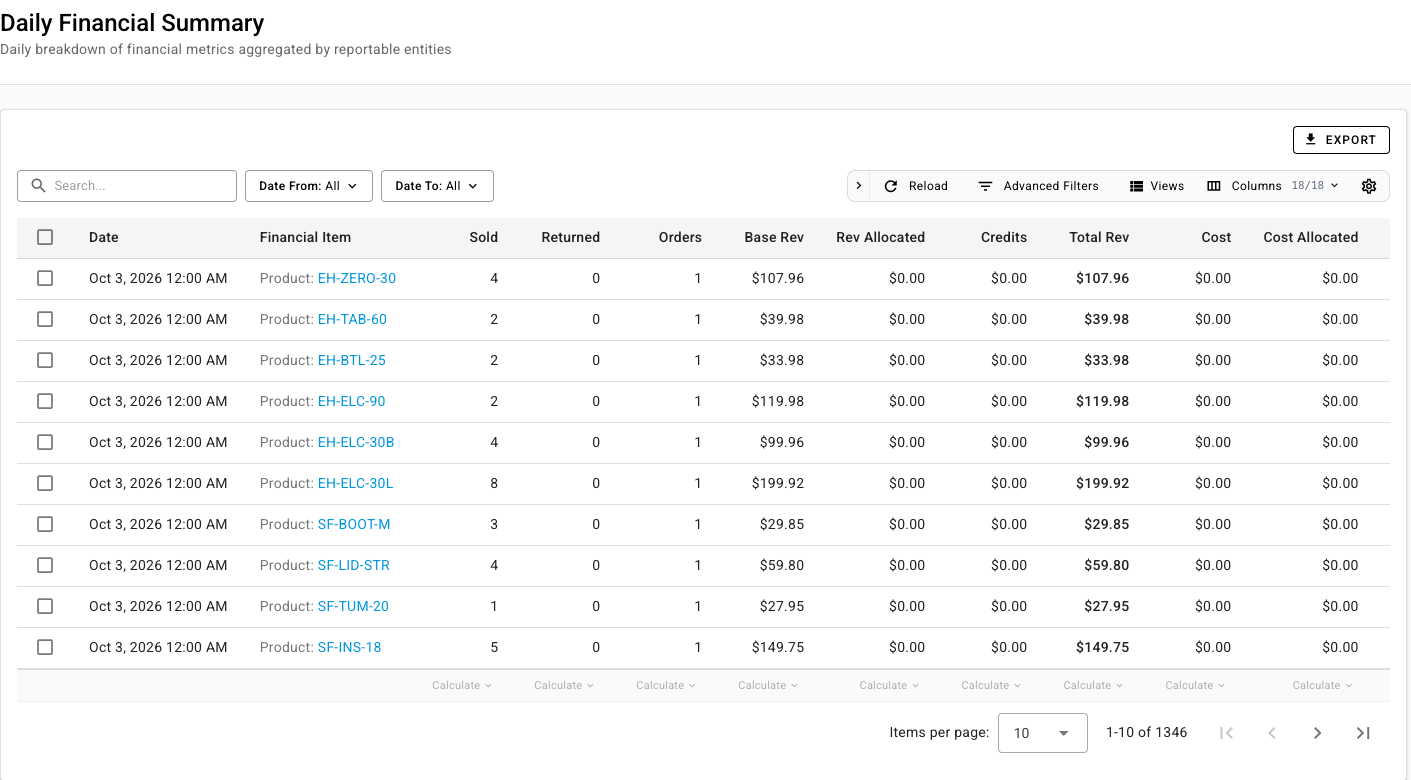Sort by the Base Rev column header
This screenshot has height=780, width=1411.
pos(774,237)
